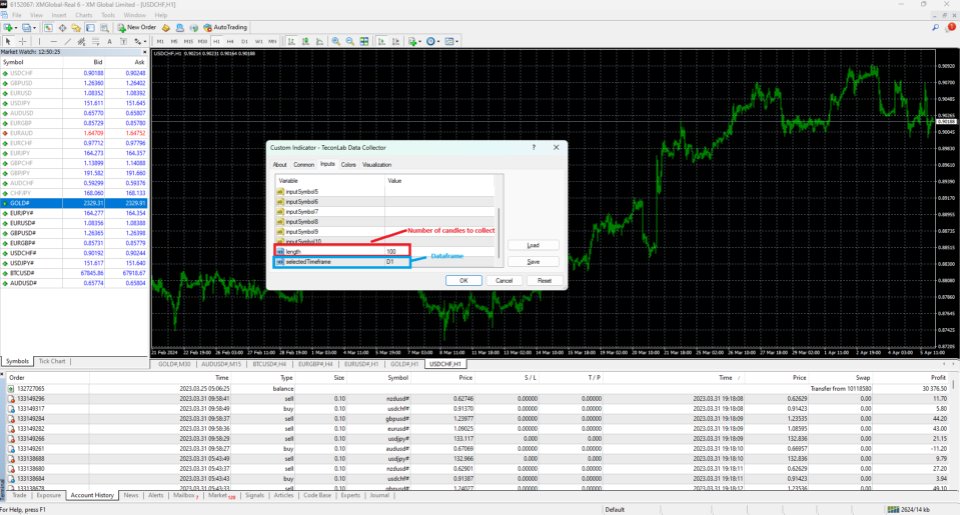This screenshot has width=960, height=515.
Task: Select the horizontal line drawing tool
Action: (54, 42)
